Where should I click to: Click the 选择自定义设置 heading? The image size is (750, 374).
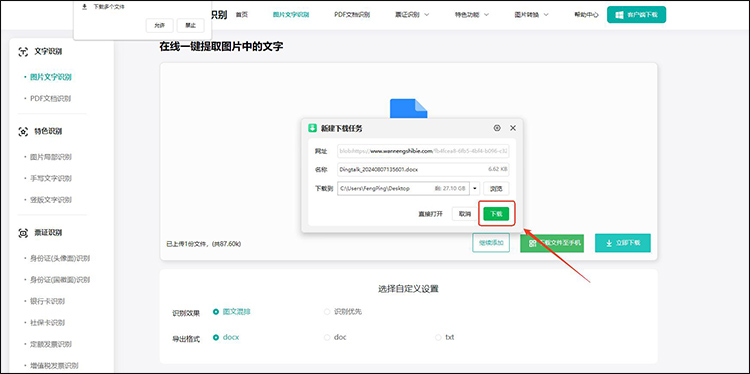408,288
